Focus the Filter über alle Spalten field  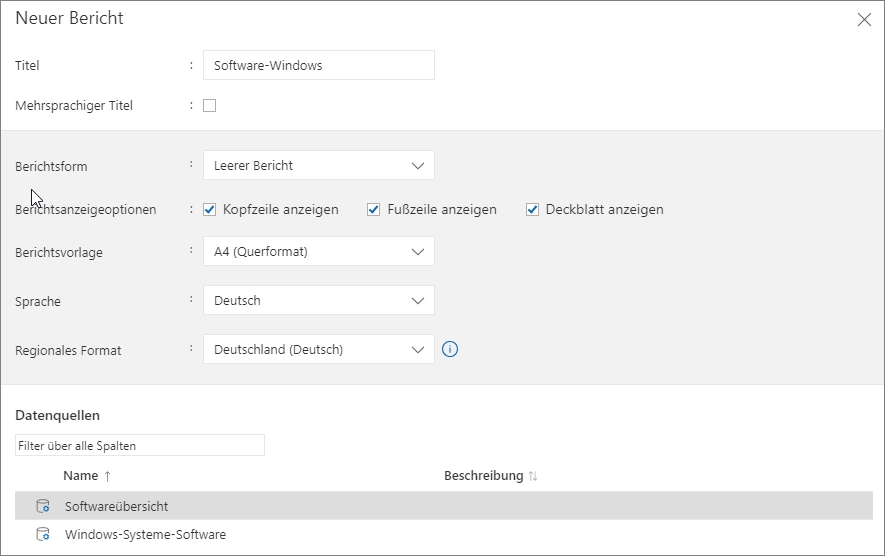click(140, 445)
